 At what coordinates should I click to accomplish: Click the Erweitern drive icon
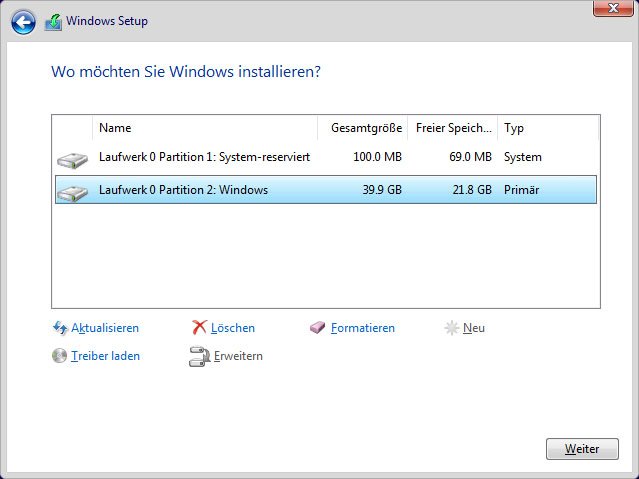click(x=199, y=357)
